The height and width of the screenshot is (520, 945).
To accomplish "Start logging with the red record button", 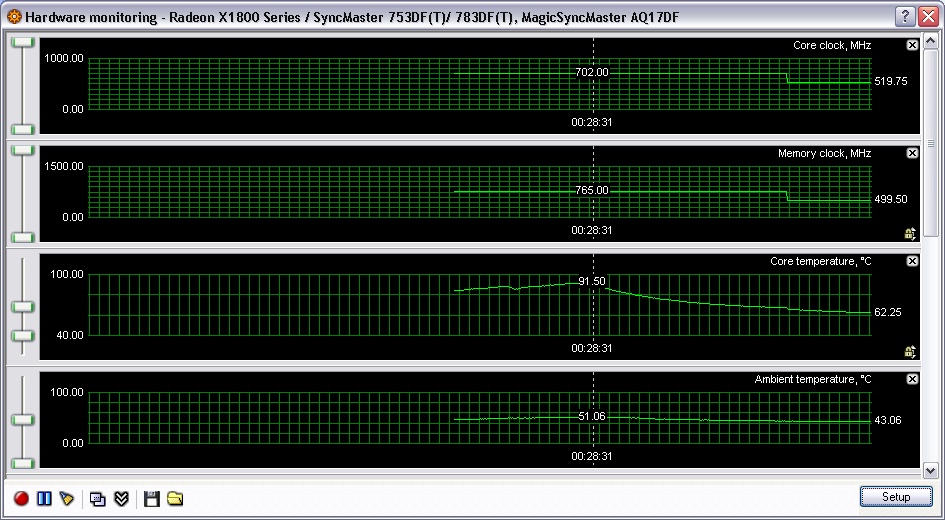I will click(22, 498).
